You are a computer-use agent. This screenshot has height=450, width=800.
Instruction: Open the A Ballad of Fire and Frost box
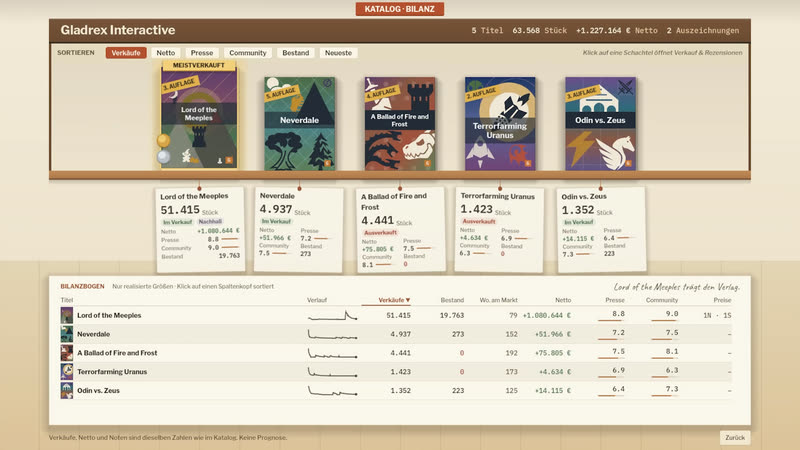point(399,123)
